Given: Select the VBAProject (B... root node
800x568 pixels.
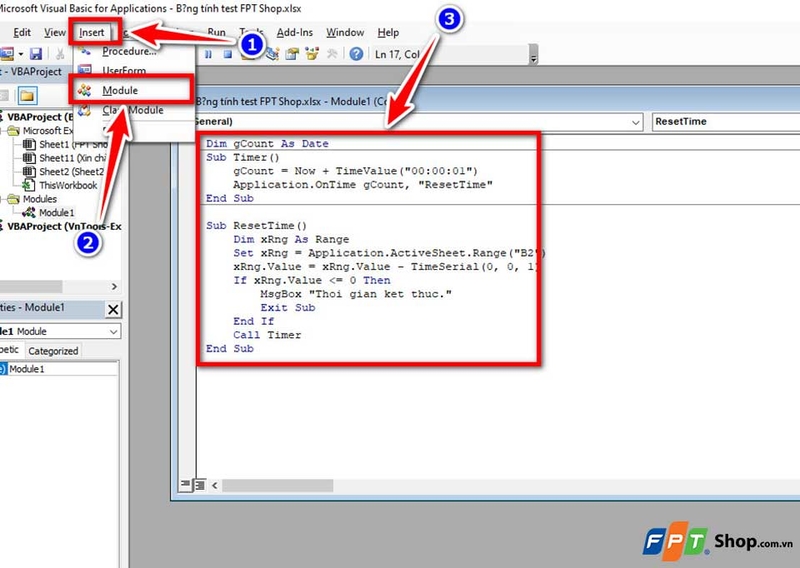Looking at the screenshot, I should pyautogui.click(x=40, y=117).
